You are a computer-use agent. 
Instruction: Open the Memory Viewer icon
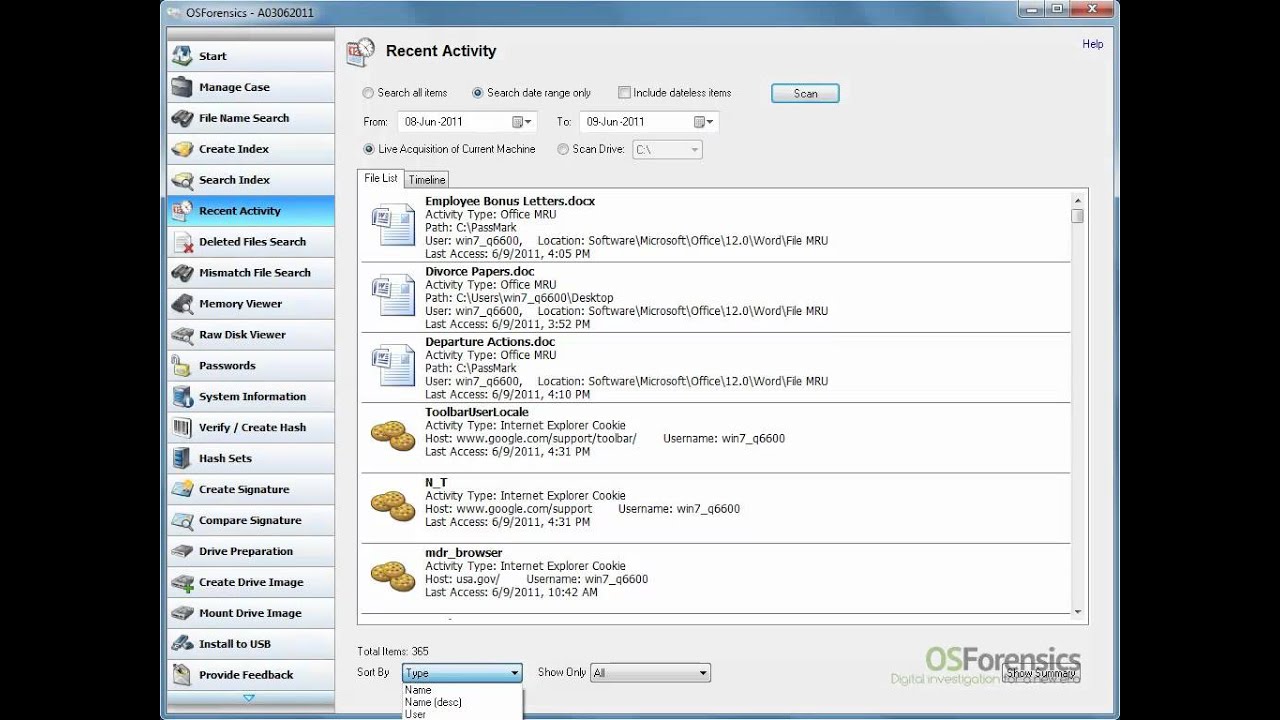click(182, 304)
